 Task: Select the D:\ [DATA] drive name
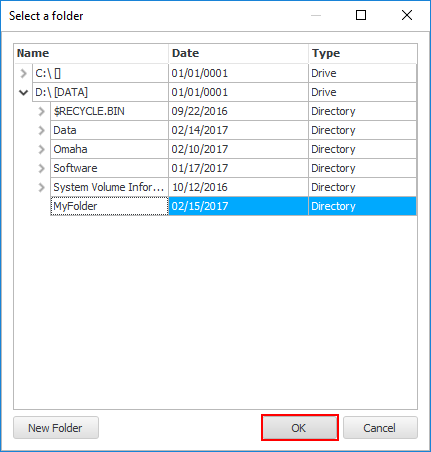tap(61, 92)
